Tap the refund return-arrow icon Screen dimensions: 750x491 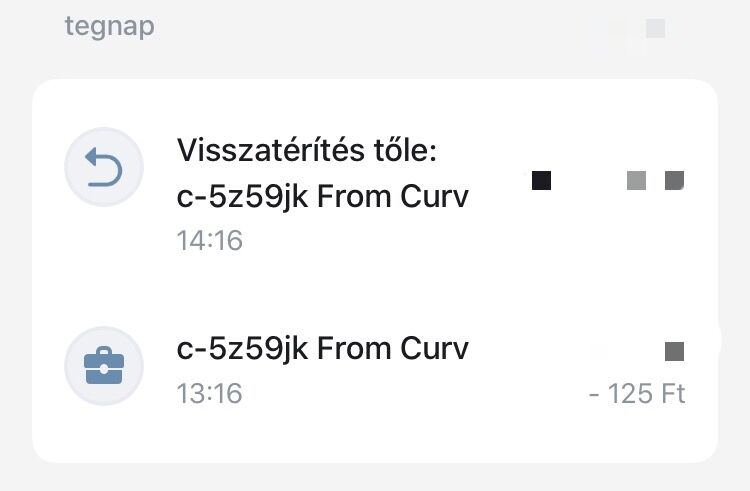pos(104,167)
